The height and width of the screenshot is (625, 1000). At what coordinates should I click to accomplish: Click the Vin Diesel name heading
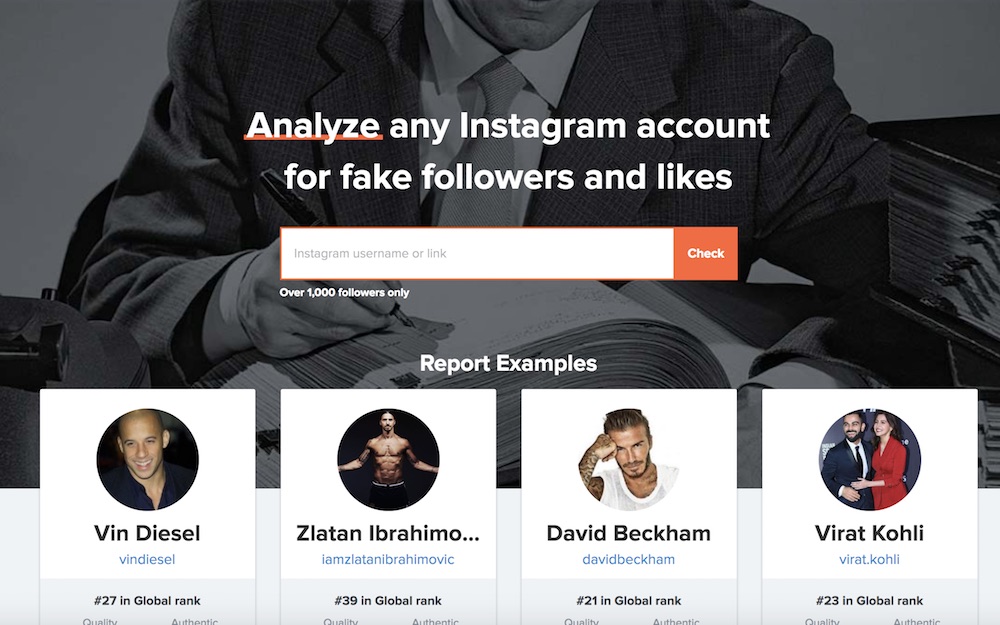(x=147, y=533)
